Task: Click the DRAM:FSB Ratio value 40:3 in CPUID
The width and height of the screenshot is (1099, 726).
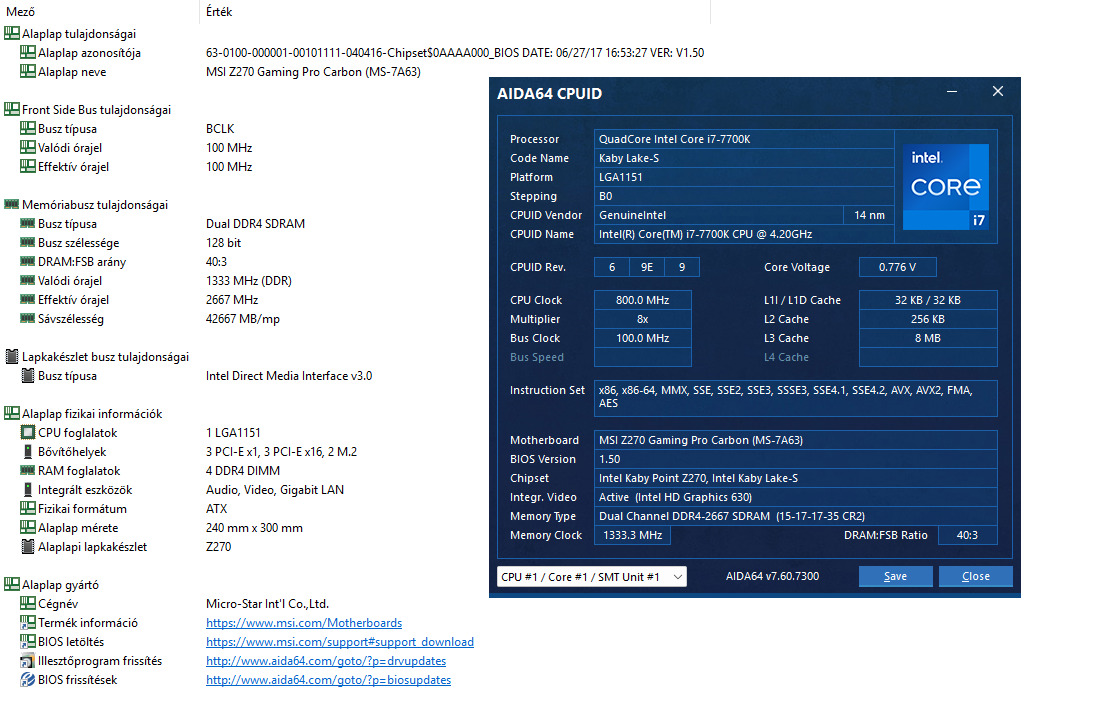Action: click(967, 535)
